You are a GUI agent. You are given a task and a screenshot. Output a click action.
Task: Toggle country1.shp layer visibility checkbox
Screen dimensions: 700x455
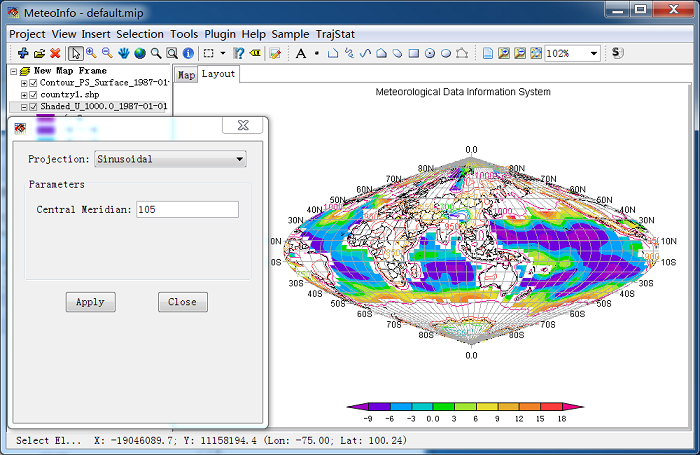(33, 95)
